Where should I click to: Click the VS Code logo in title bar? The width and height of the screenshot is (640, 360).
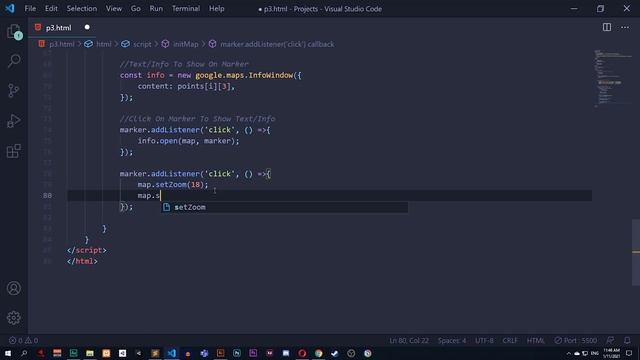10,8
